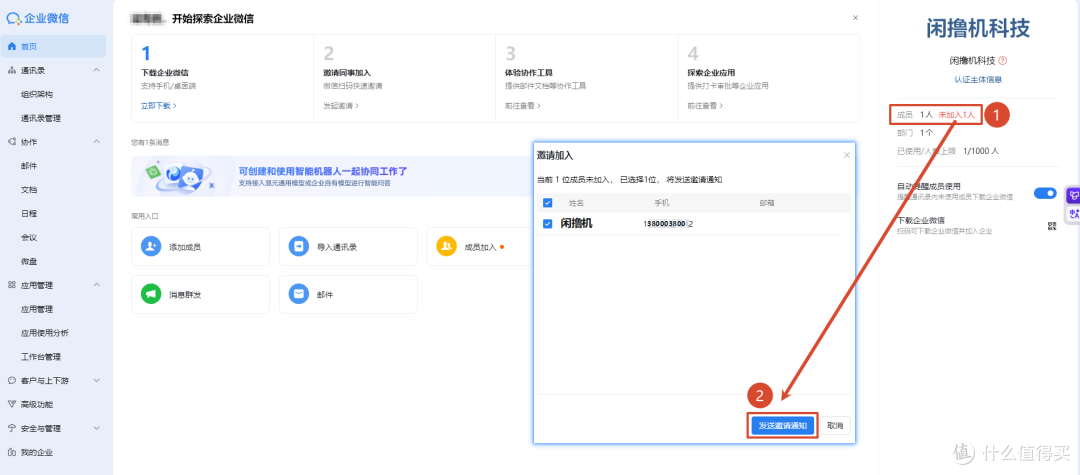This screenshot has width=1080, height=475.
Task: Click the 首页 home icon
Action: click(x=11, y=46)
